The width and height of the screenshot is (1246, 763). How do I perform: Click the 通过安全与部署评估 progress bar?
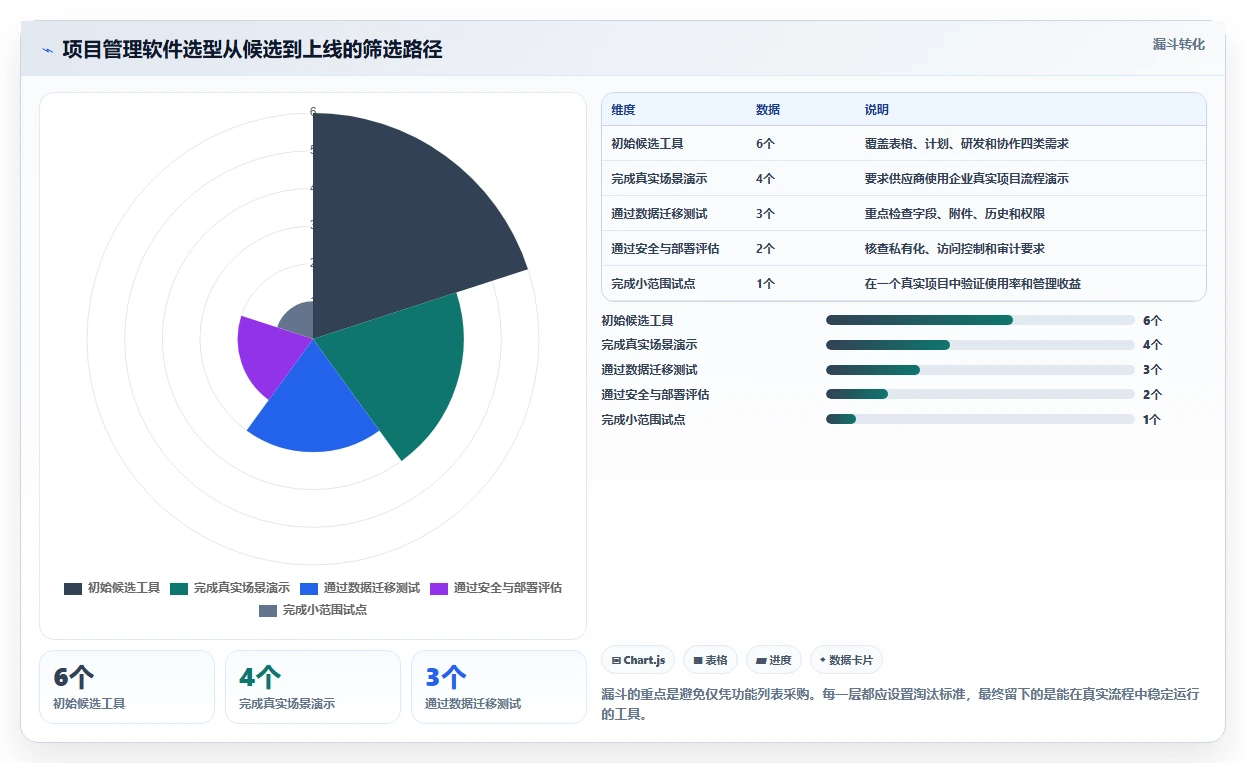pos(980,395)
